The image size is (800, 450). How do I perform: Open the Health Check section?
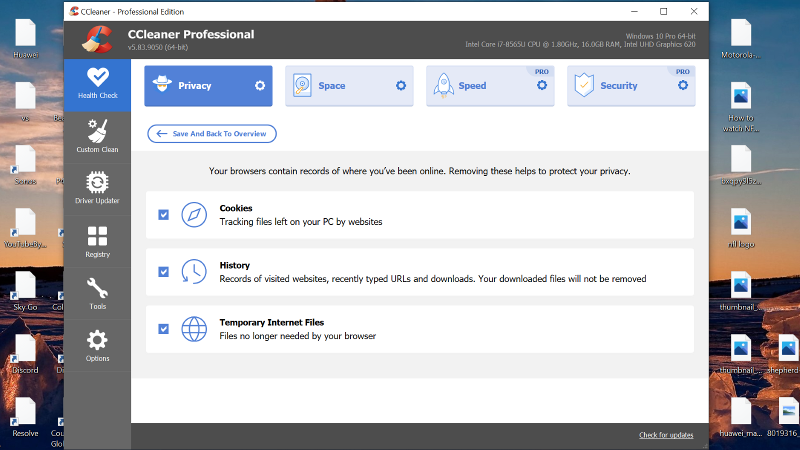97,85
